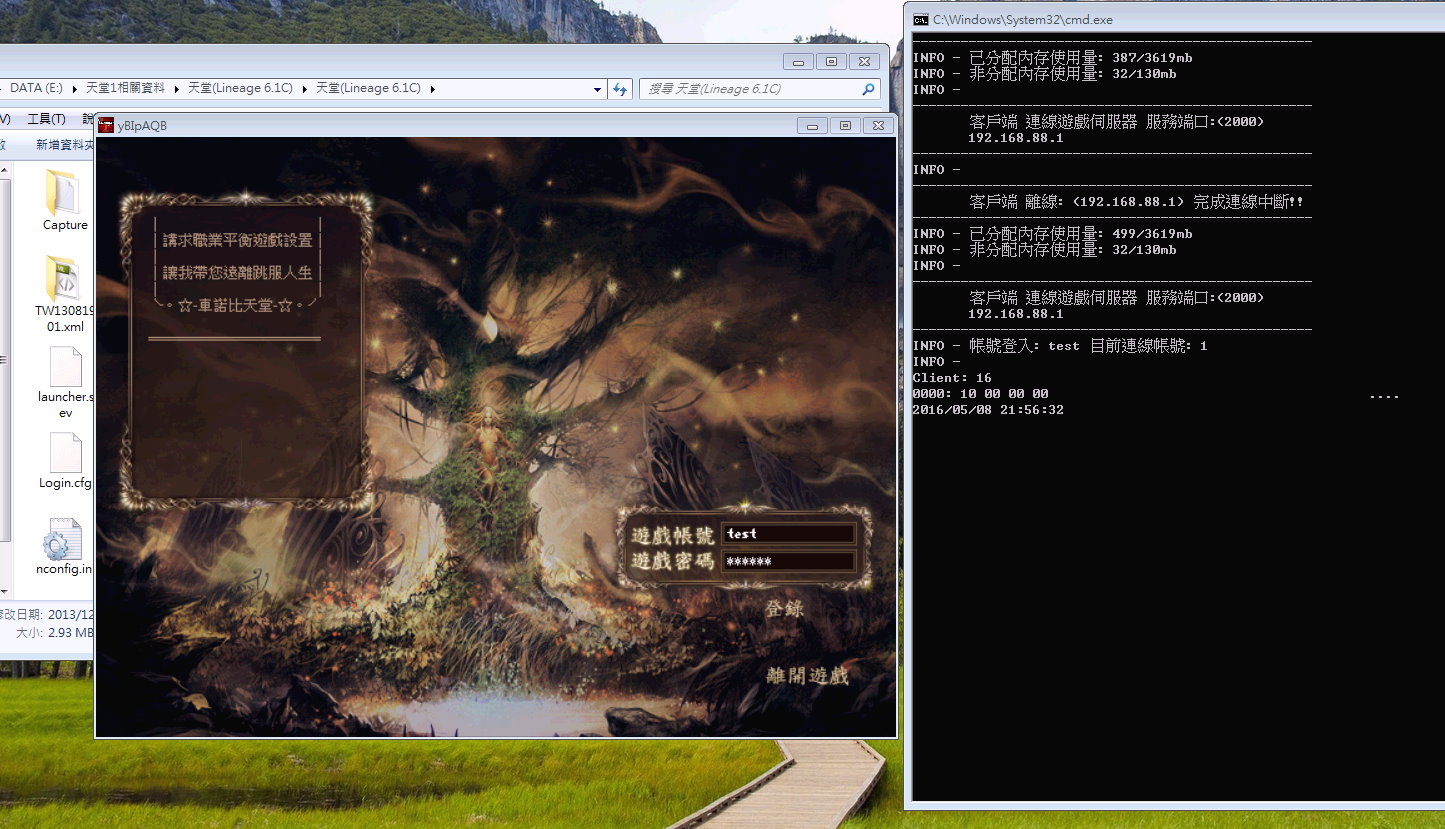Select the Login.cfg file icon

(x=65, y=452)
